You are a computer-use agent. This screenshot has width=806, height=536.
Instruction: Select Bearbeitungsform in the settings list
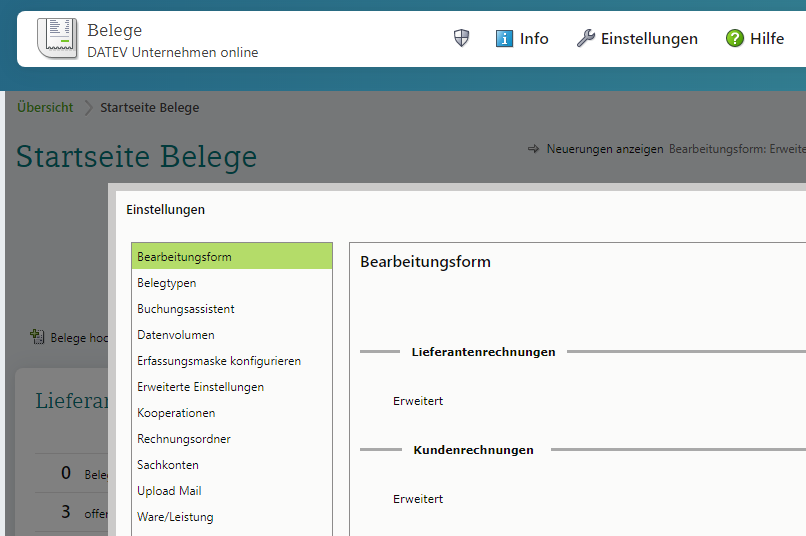pyautogui.click(x=184, y=257)
